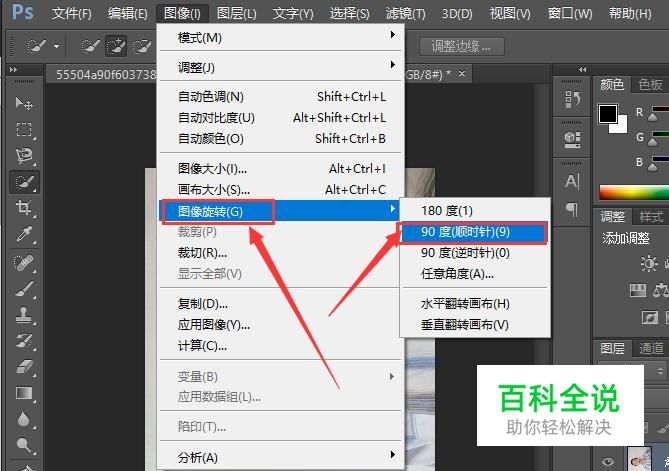Choose Arbitrary angle rotation
Viewport: 669px width, 471px height.
click(x=475, y=273)
